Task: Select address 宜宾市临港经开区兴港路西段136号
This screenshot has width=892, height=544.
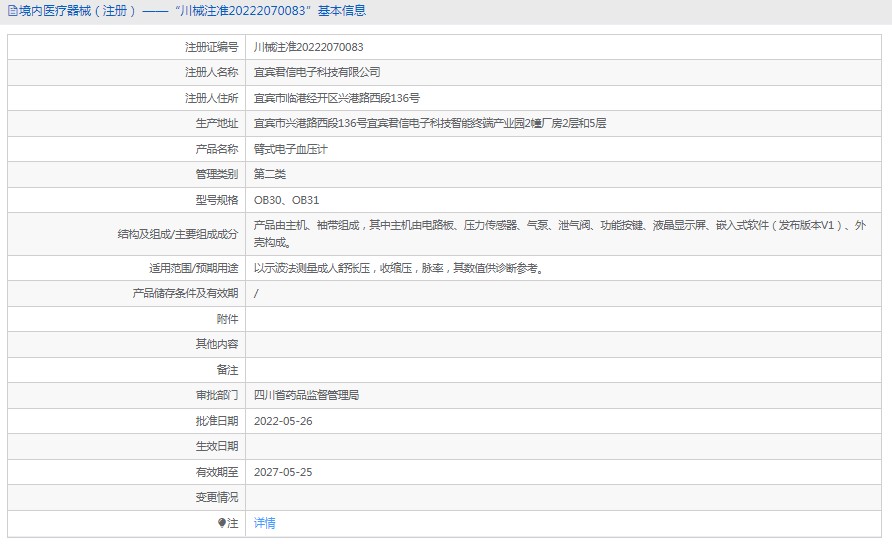Action: pyautogui.click(x=337, y=98)
